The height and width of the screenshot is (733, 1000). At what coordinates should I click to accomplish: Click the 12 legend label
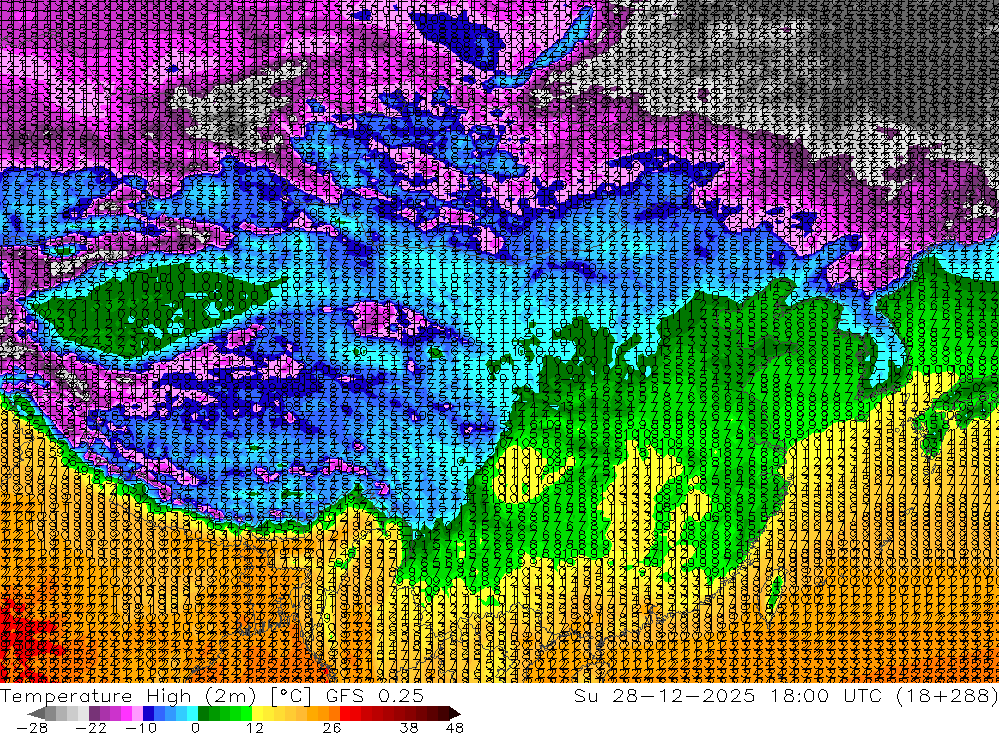click(x=254, y=728)
